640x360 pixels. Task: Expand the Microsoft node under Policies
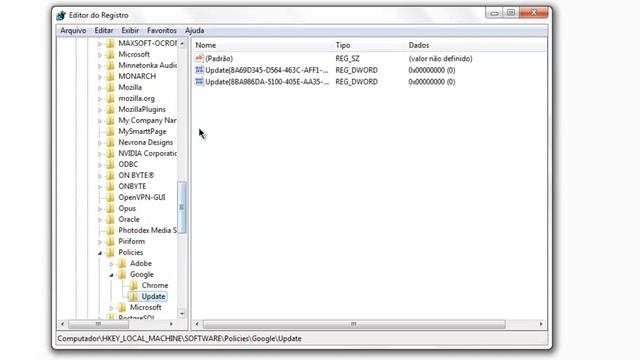(x=111, y=308)
